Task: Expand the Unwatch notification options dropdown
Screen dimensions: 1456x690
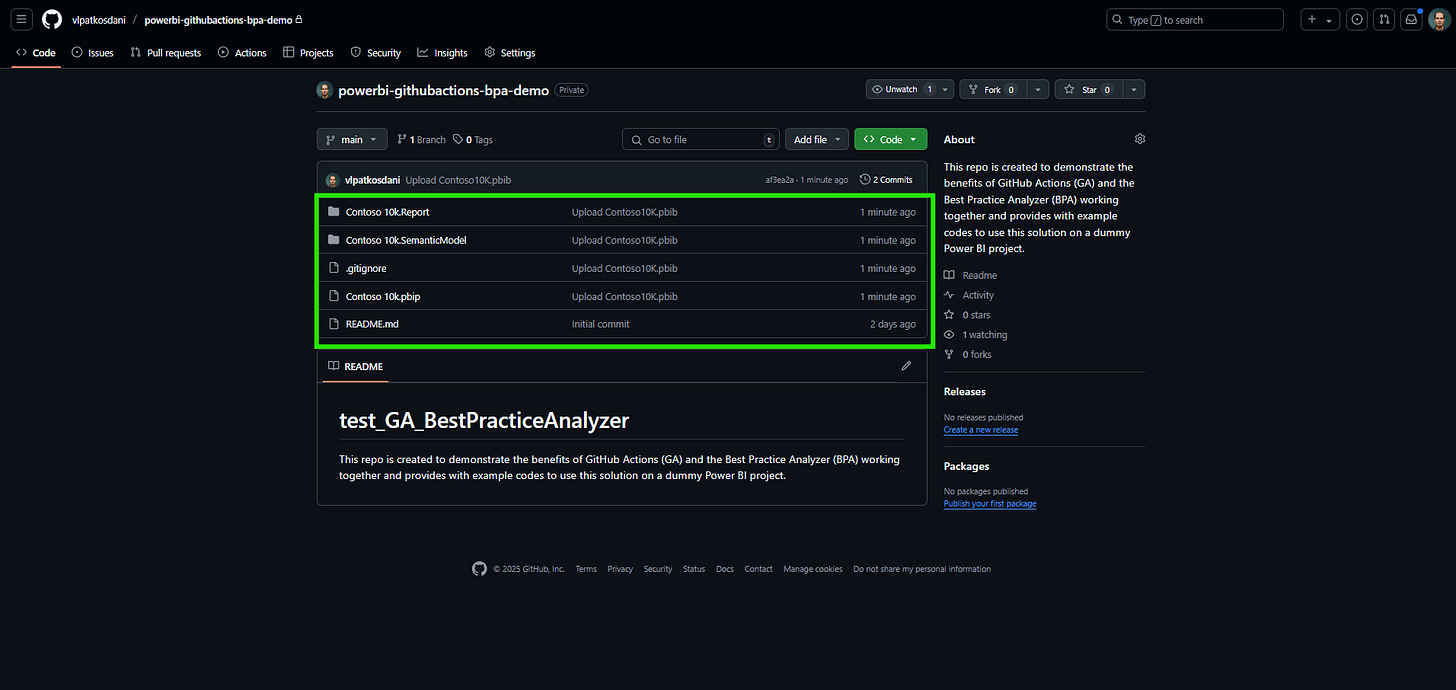Action: (x=946, y=90)
